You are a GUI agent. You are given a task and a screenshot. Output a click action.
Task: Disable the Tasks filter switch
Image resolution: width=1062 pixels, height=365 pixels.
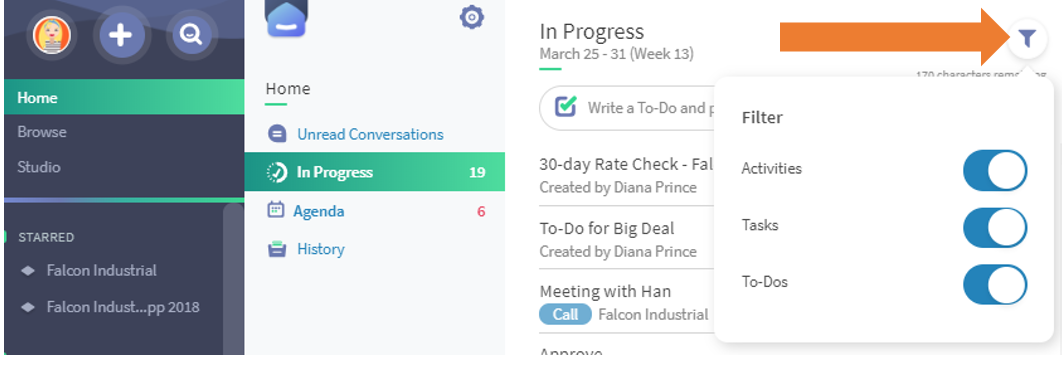point(995,227)
